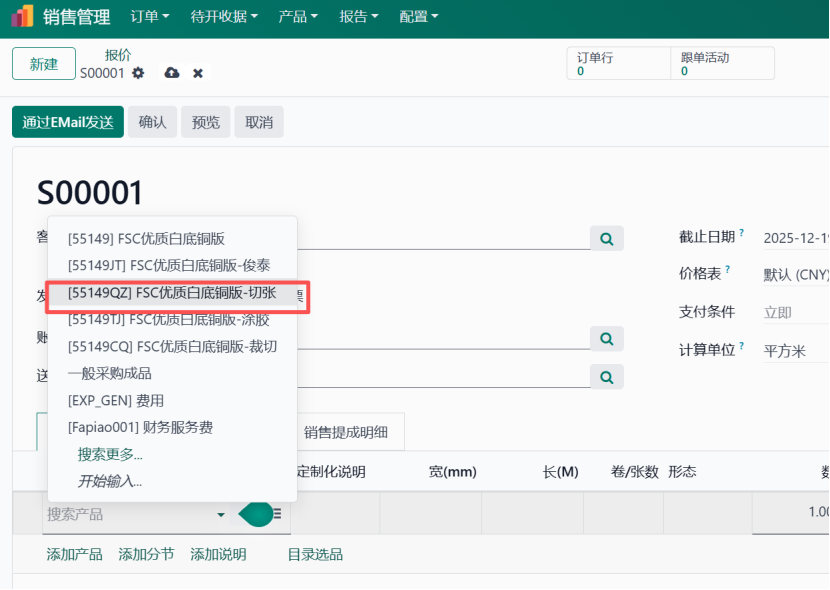Open advanced search with the middle magnifier icon
The image size is (830, 590).
pos(606,339)
